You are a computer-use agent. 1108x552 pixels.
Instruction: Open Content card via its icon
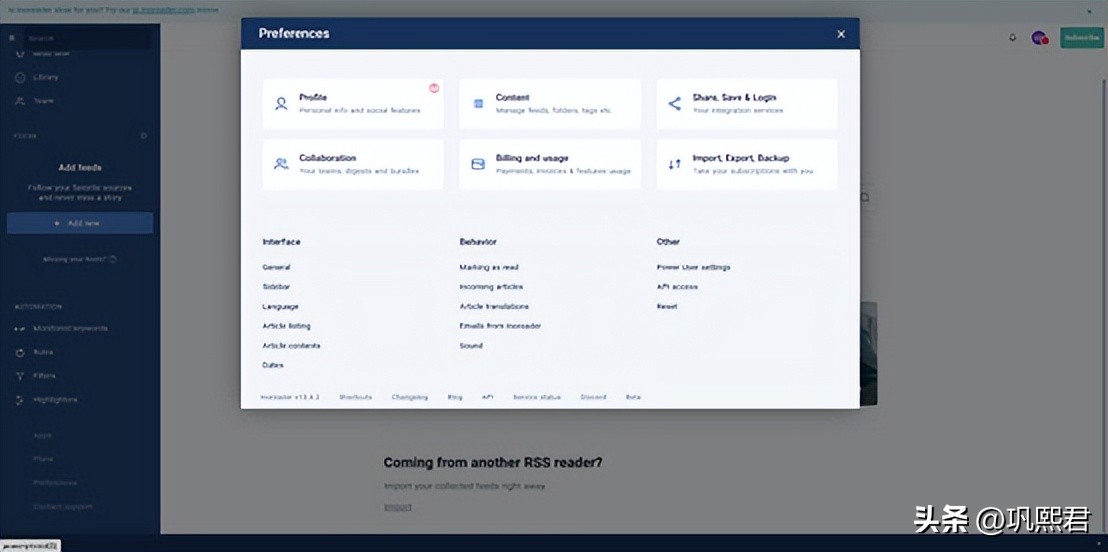coord(478,104)
